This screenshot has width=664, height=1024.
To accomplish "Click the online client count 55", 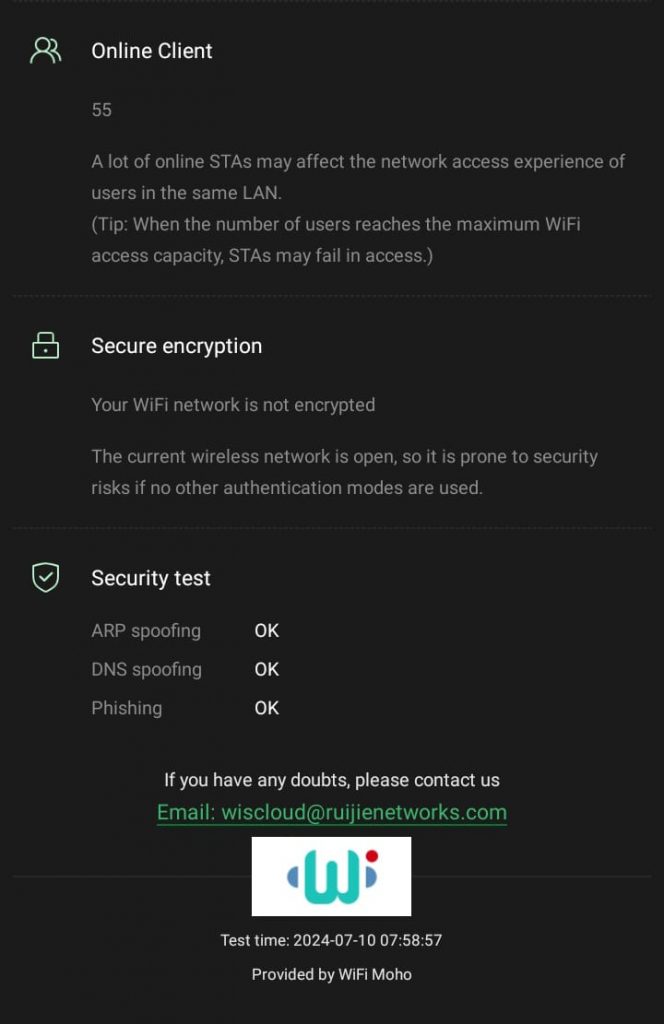I will [x=102, y=110].
